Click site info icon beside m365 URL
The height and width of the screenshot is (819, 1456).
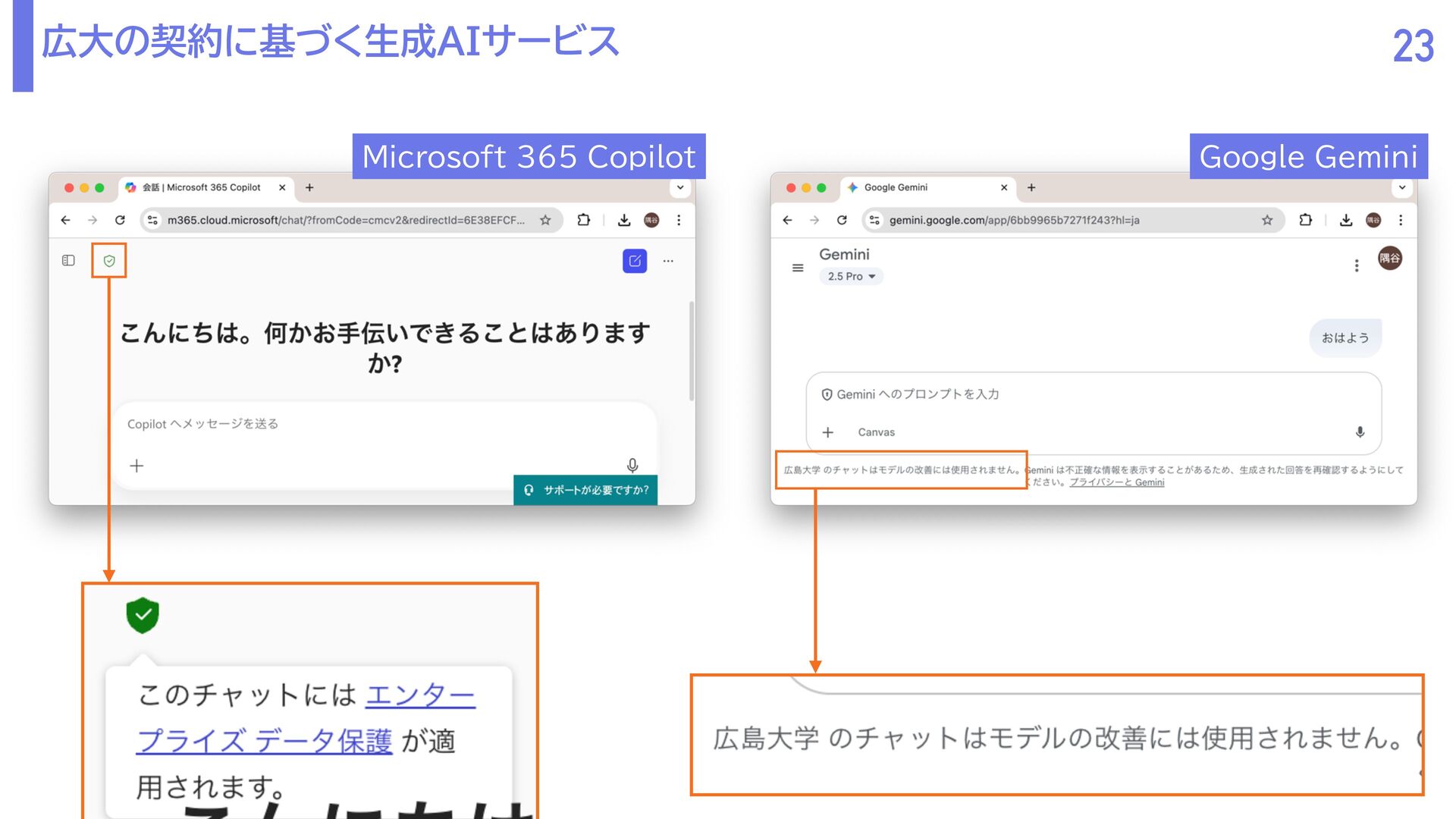tap(152, 220)
